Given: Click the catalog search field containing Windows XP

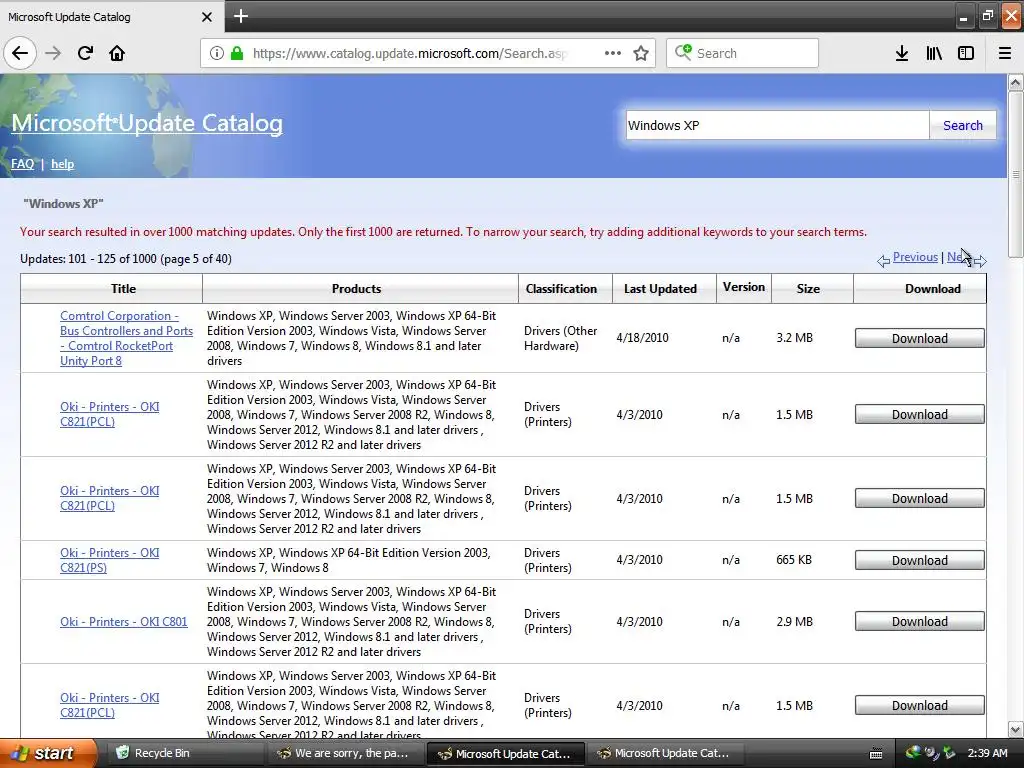Looking at the screenshot, I should tap(777, 125).
